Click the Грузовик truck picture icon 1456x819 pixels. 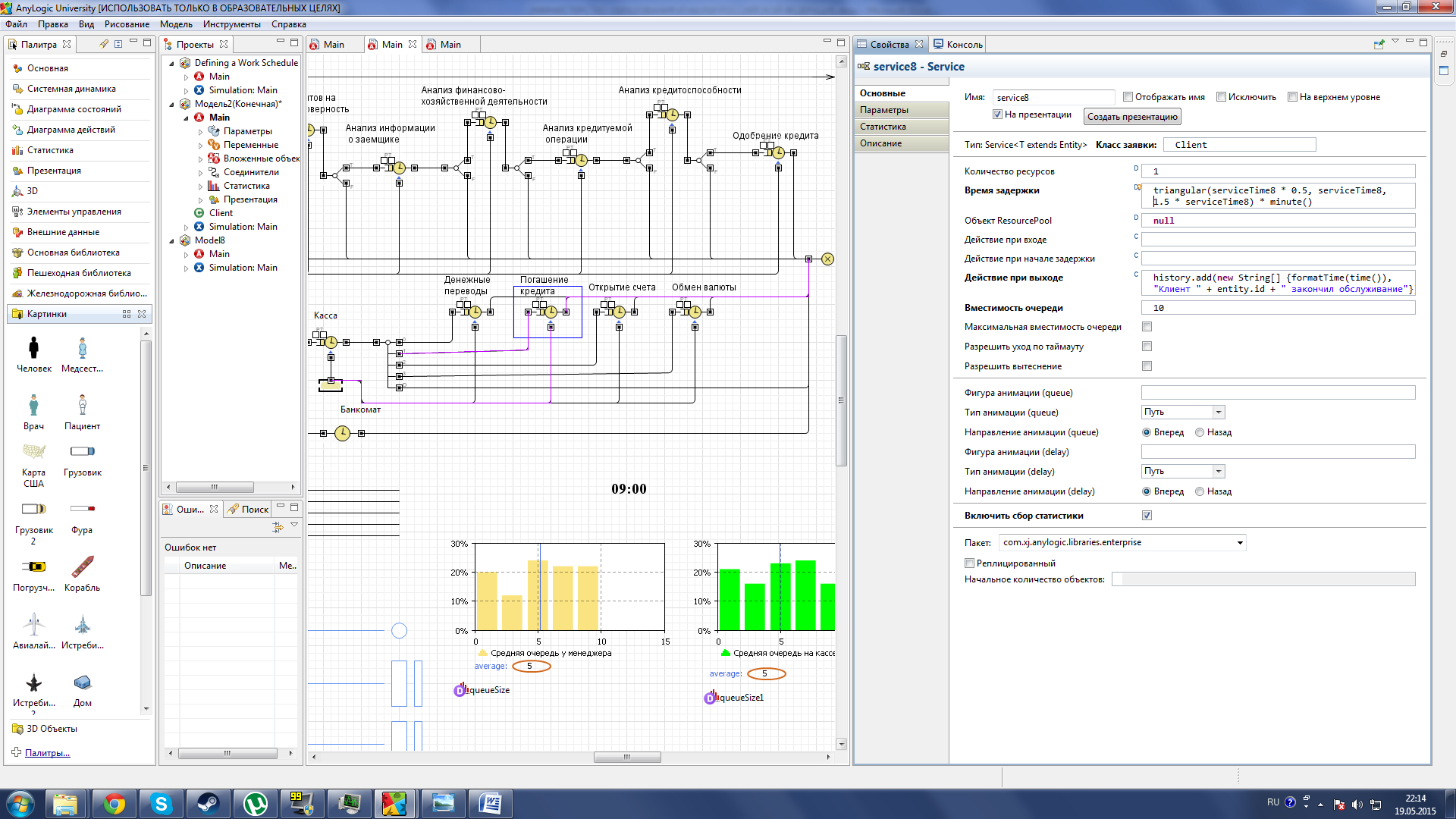pos(82,452)
